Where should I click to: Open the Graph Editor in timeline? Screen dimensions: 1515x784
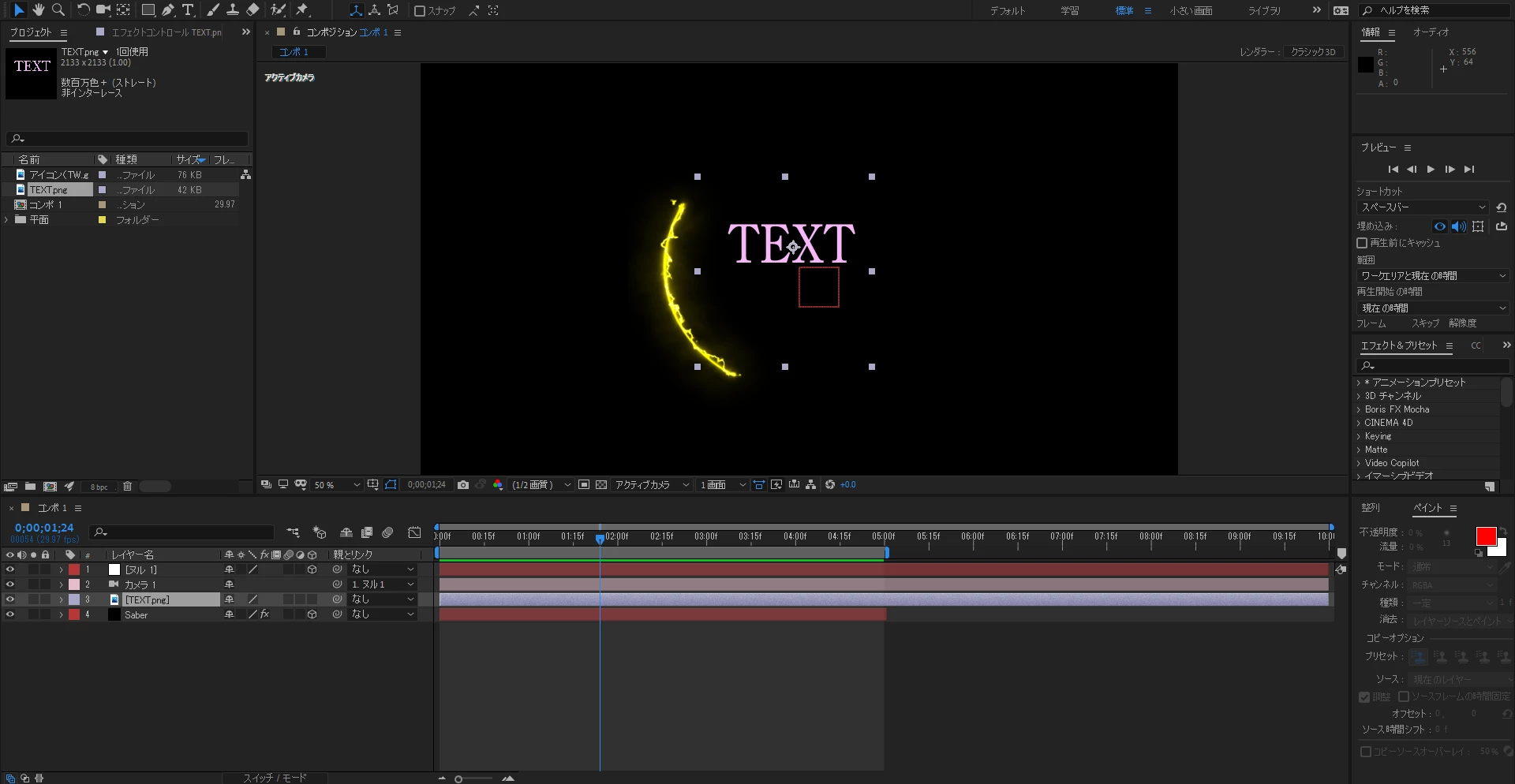pyautogui.click(x=414, y=533)
